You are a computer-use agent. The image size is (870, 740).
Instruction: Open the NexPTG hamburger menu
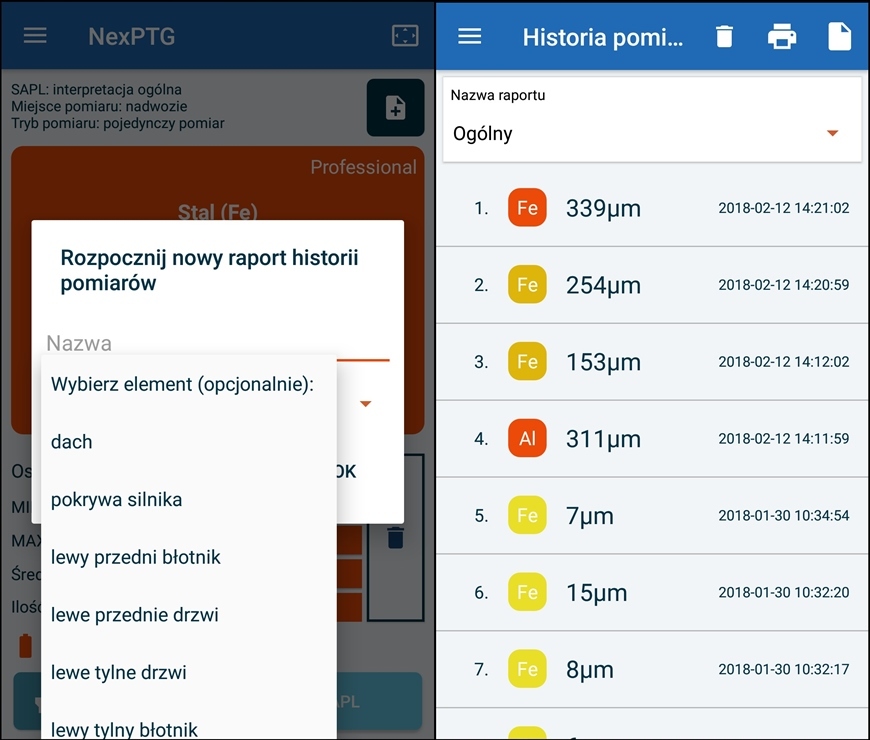(x=35, y=36)
